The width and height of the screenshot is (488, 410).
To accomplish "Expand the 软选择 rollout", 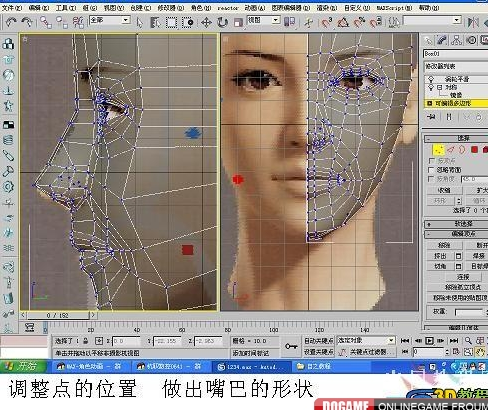I will point(456,224).
